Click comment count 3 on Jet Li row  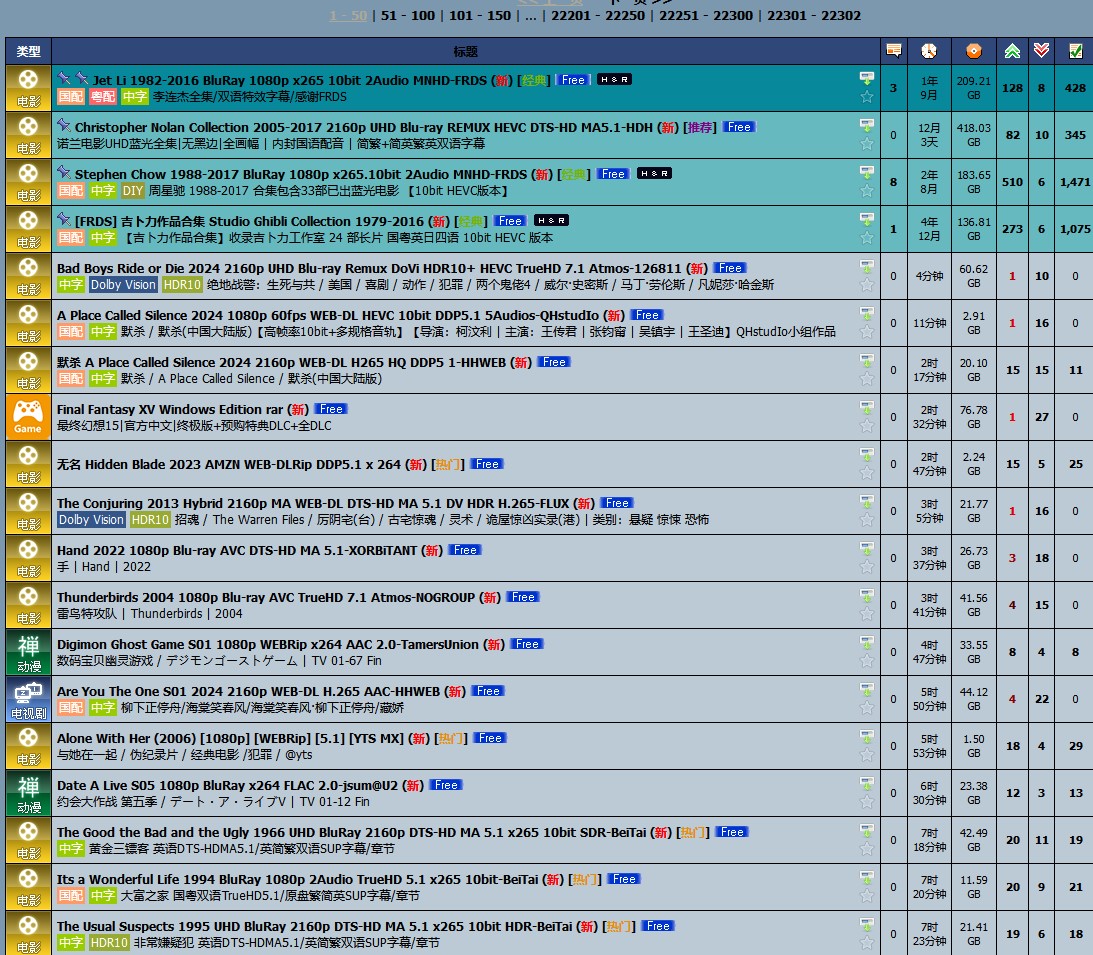[x=893, y=88]
